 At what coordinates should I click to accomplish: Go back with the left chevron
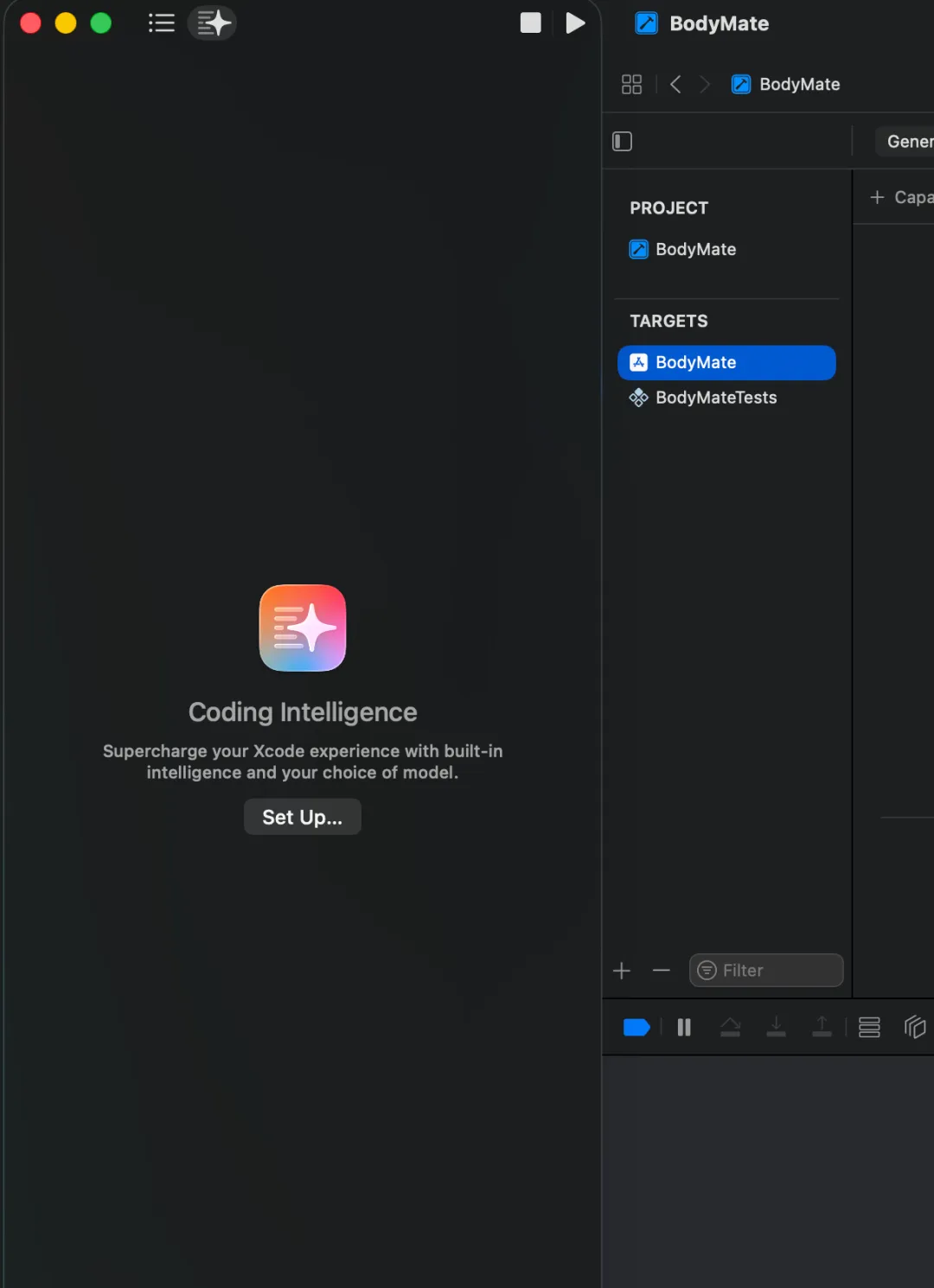(x=675, y=84)
